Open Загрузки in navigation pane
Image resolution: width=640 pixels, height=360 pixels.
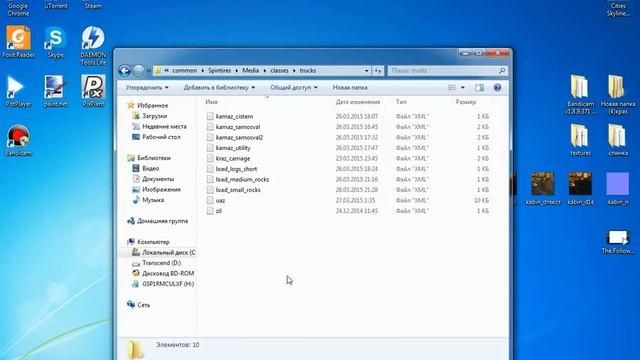[x=154, y=116]
